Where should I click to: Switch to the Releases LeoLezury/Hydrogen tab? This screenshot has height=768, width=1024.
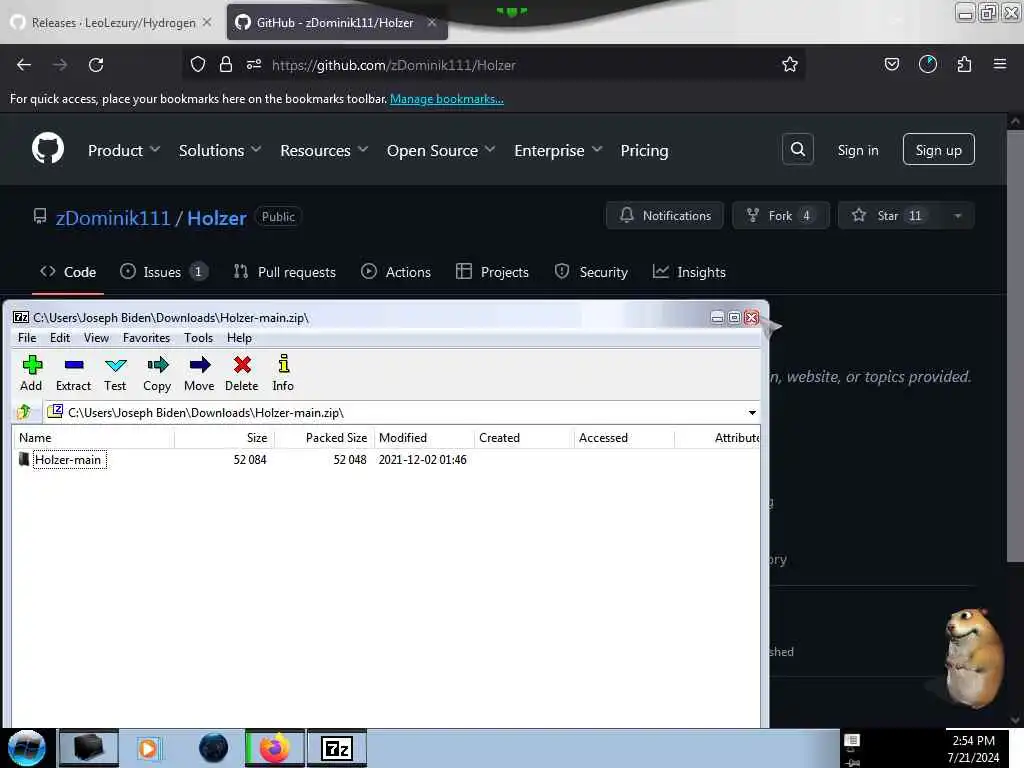coord(112,22)
